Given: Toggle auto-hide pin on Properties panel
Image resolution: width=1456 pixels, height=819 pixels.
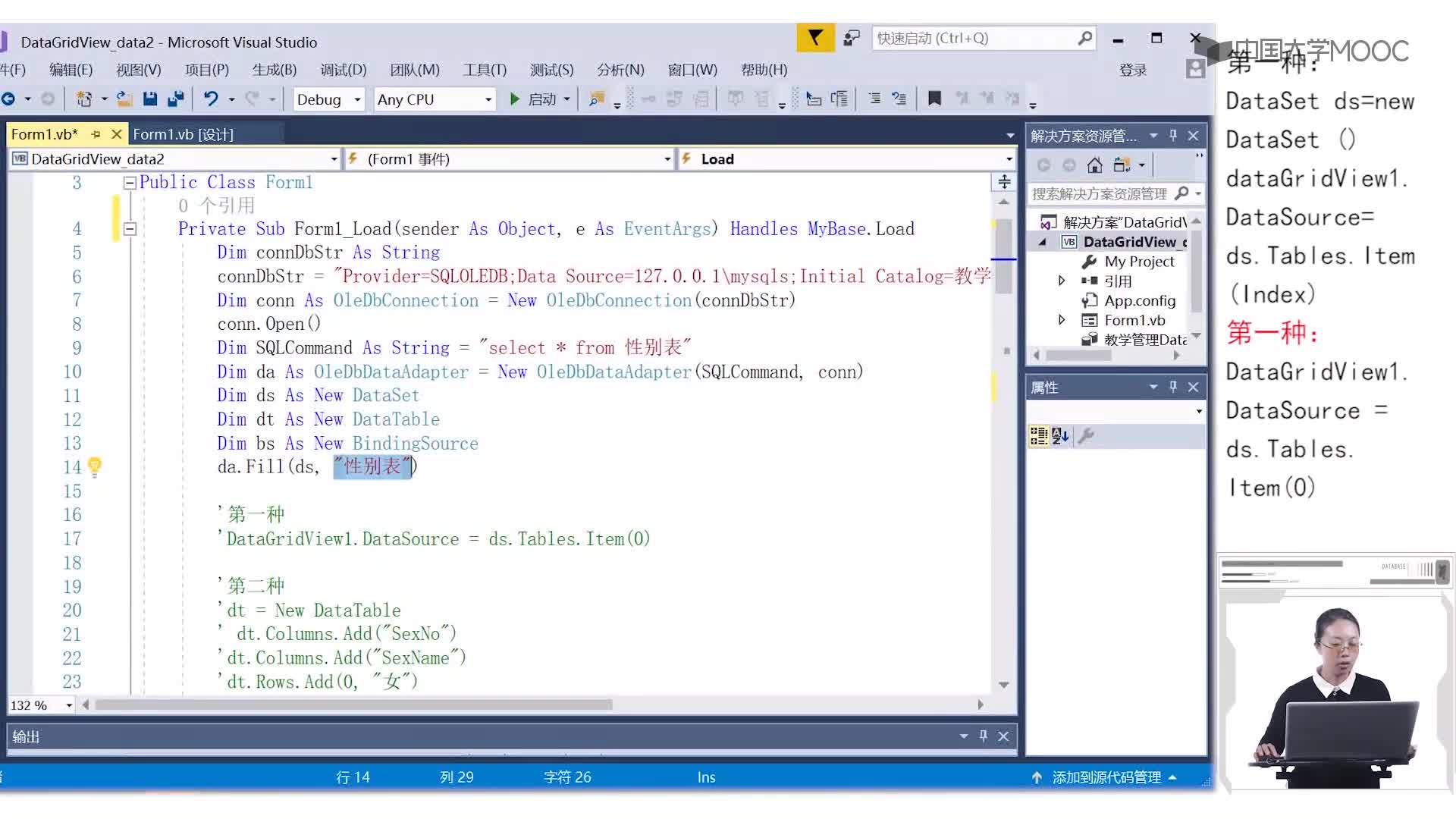Looking at the screenshot, I should 1173,387.
